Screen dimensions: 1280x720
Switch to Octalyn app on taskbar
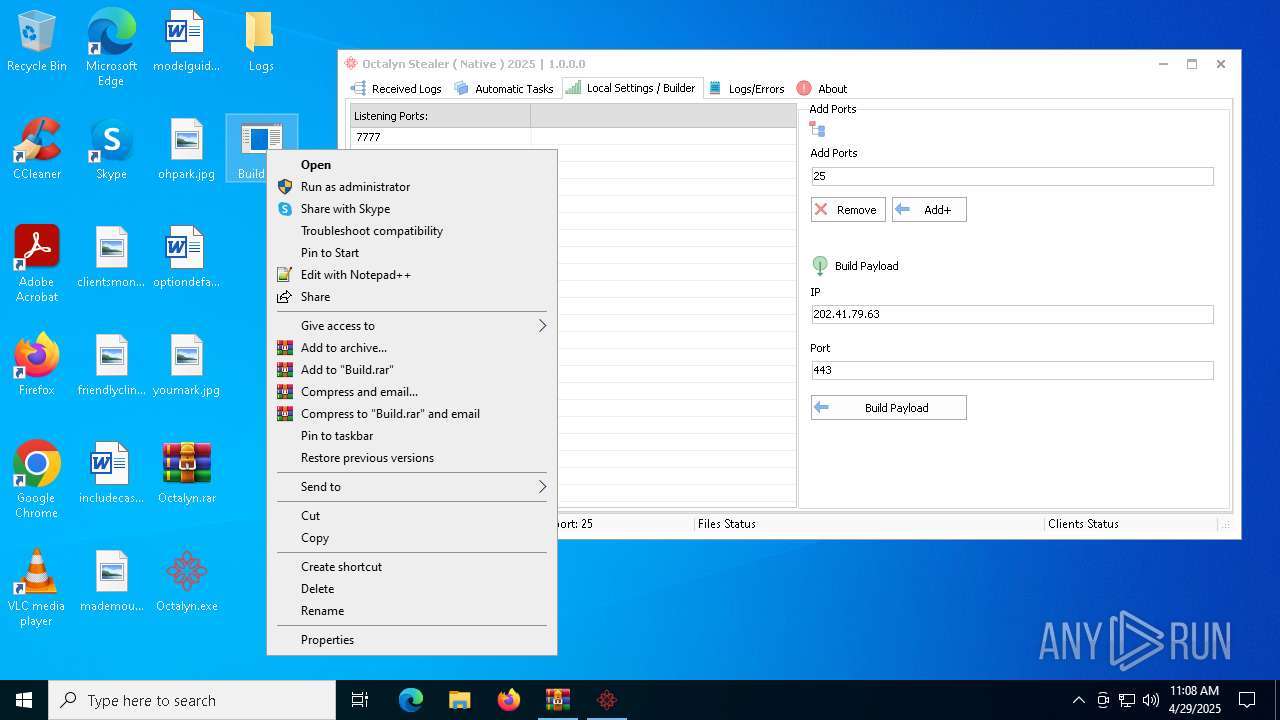[x=606, y=700]
